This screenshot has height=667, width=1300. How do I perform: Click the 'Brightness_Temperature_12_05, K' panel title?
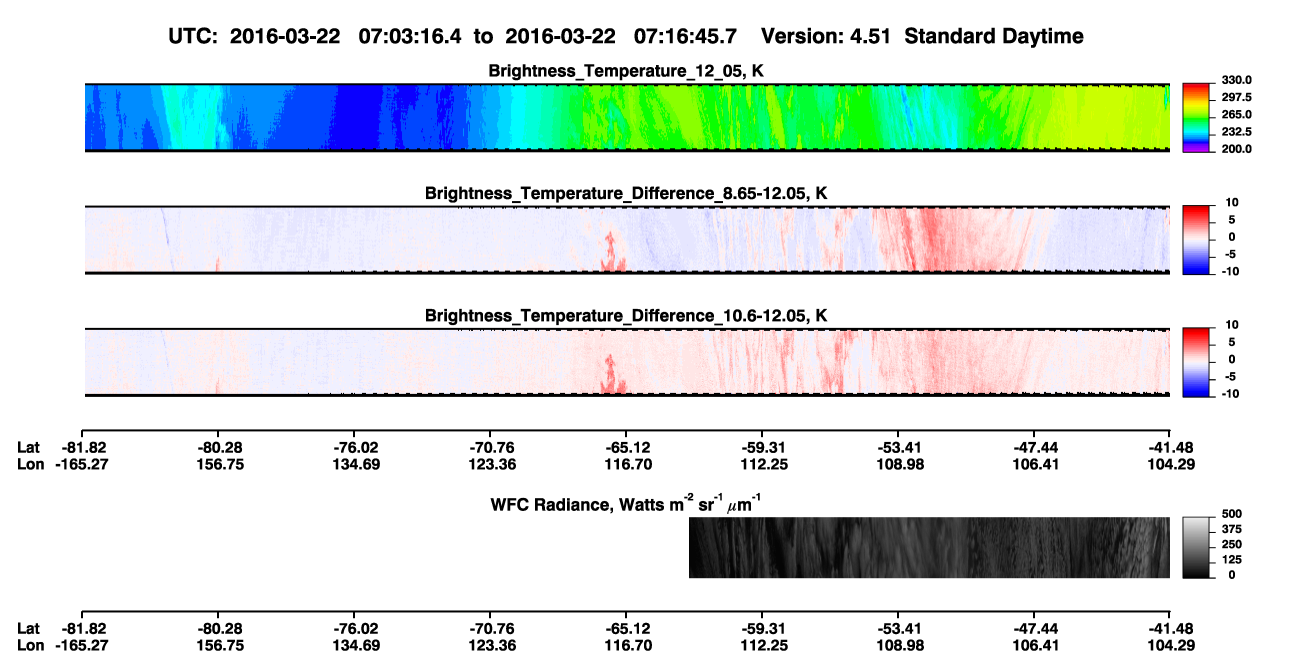pyautogui.click(x=626, y=71)
